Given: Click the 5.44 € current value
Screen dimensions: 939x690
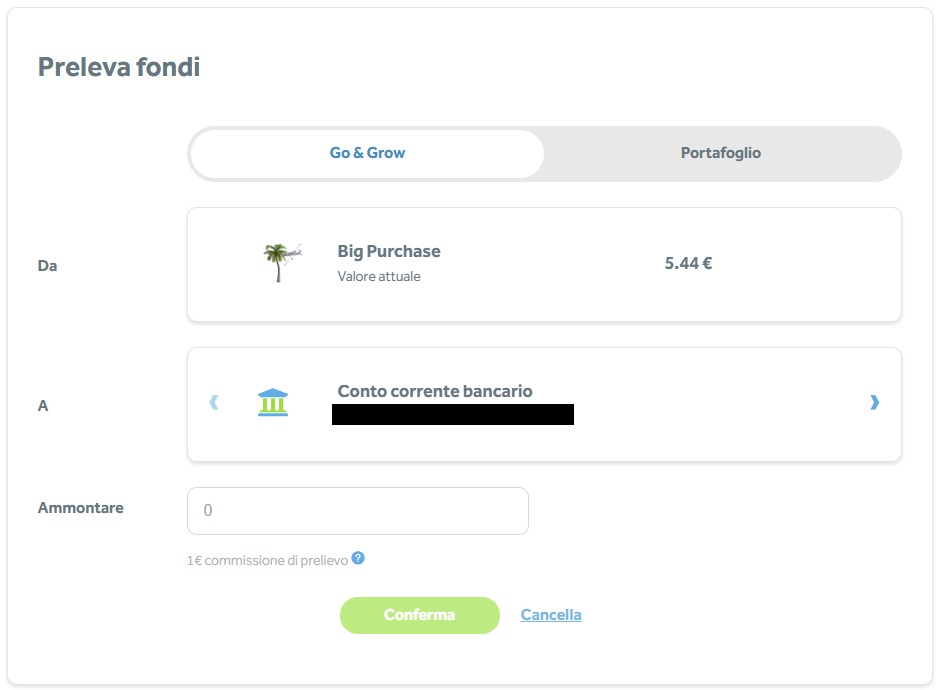Looking at the screenshot, I should tap(688, 264).
